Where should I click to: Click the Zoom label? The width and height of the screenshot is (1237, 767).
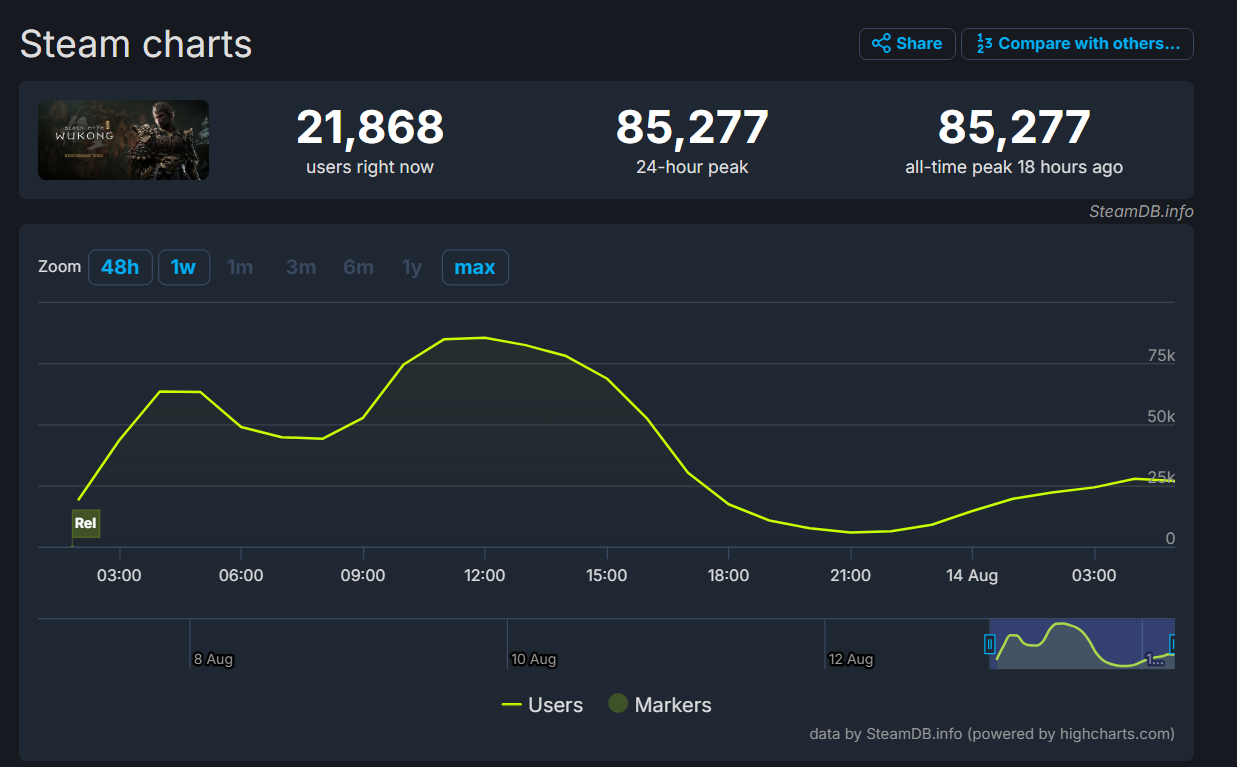click(x=59, y=267)
